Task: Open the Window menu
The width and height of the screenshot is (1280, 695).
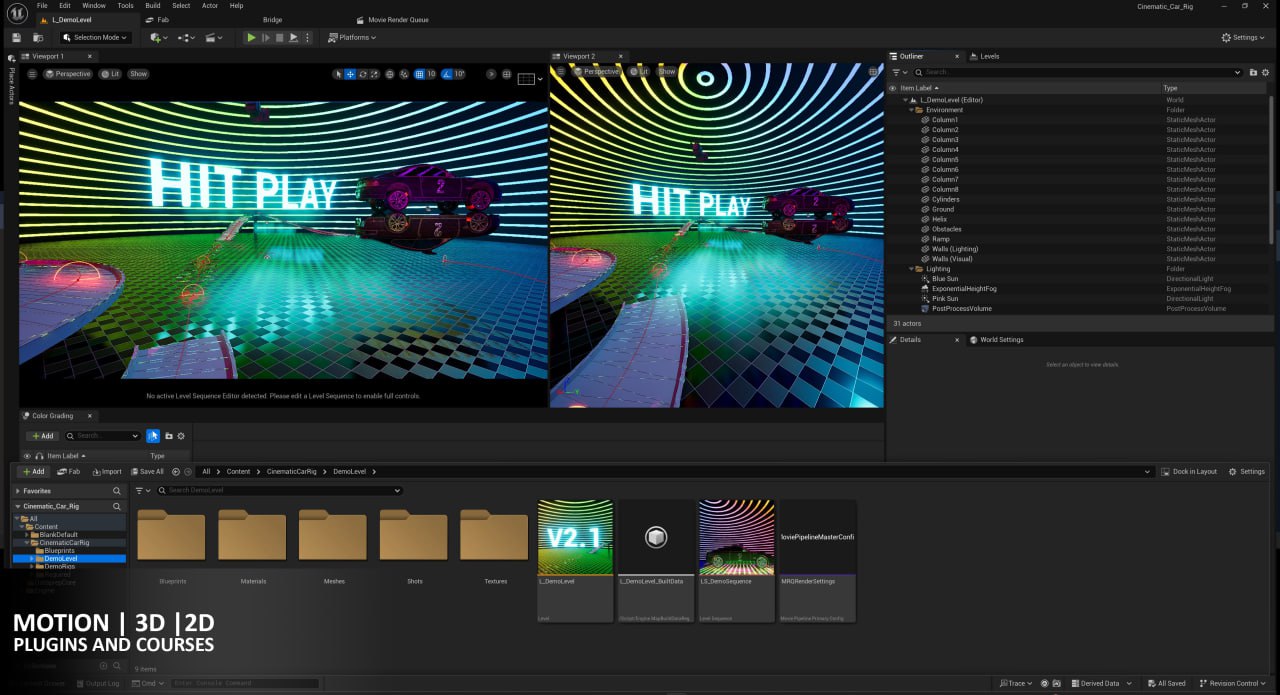Action: [x=94, y=5]
